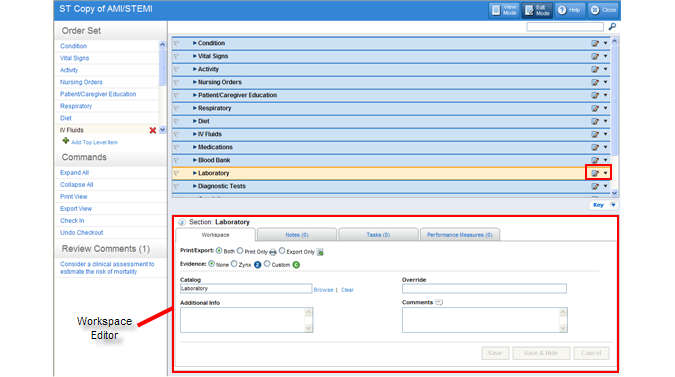Click section info icon beside Laboratory
The height and width of the screenshot is (377, 675).
coord(182,222)
